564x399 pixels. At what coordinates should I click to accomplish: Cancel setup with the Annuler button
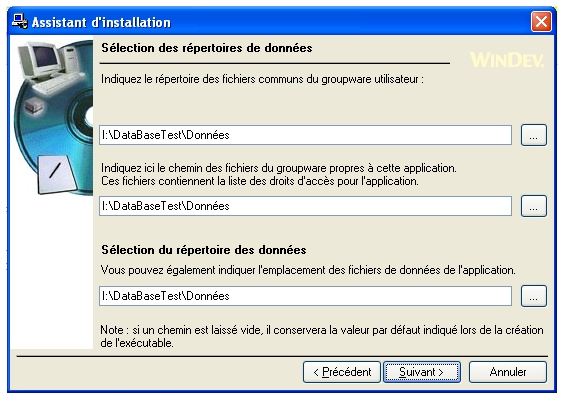tap(508, 372)
